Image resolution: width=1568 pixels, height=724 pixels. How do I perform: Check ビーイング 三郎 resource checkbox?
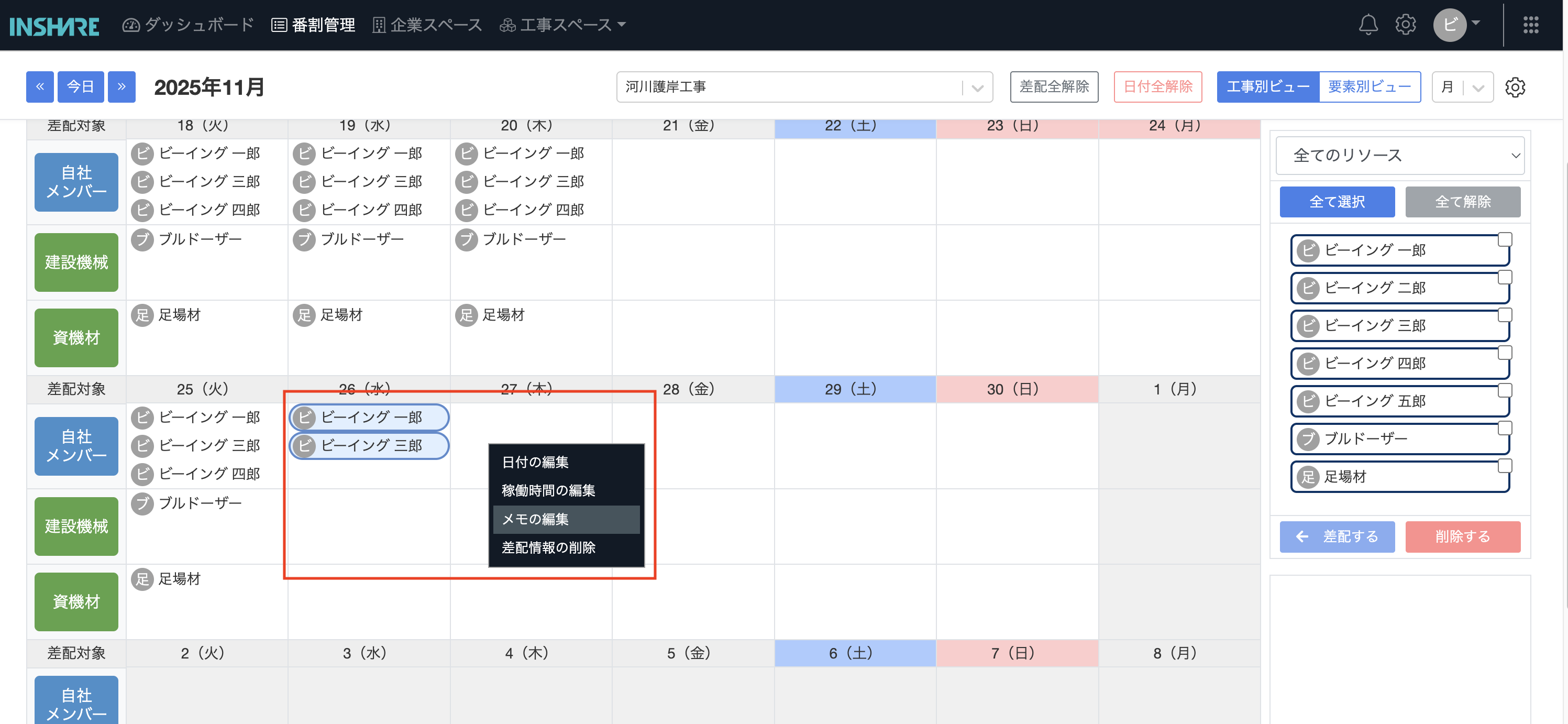click(1505, 315)
